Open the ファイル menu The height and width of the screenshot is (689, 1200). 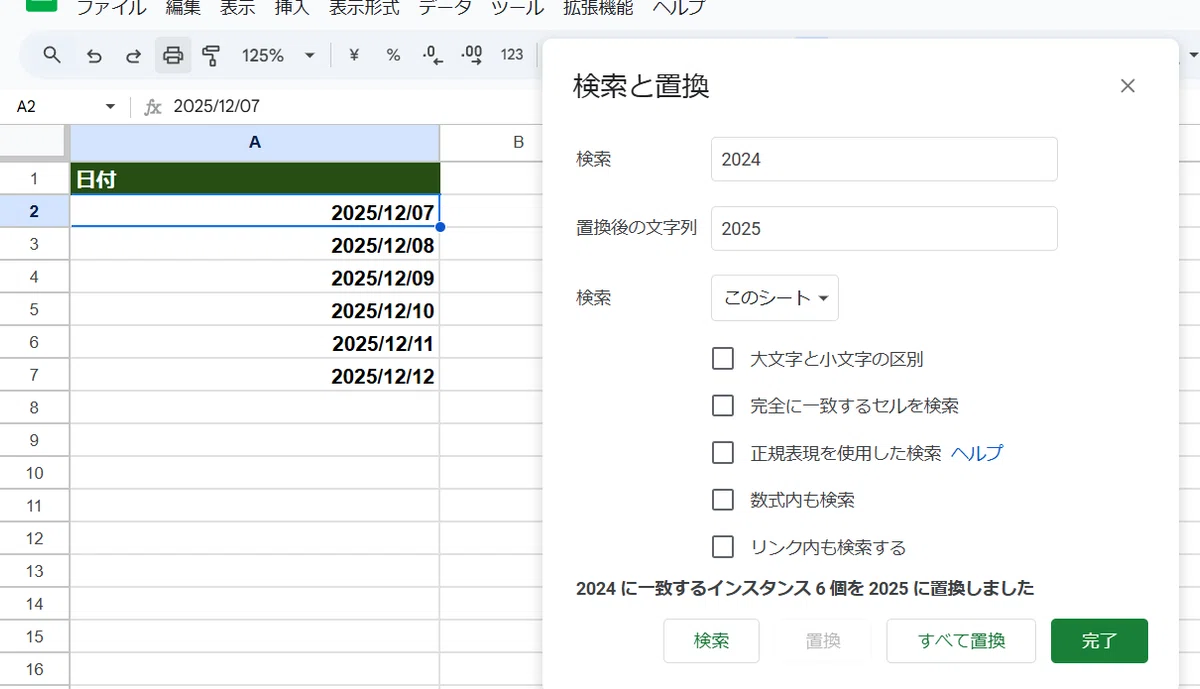[x=111, y=8]
